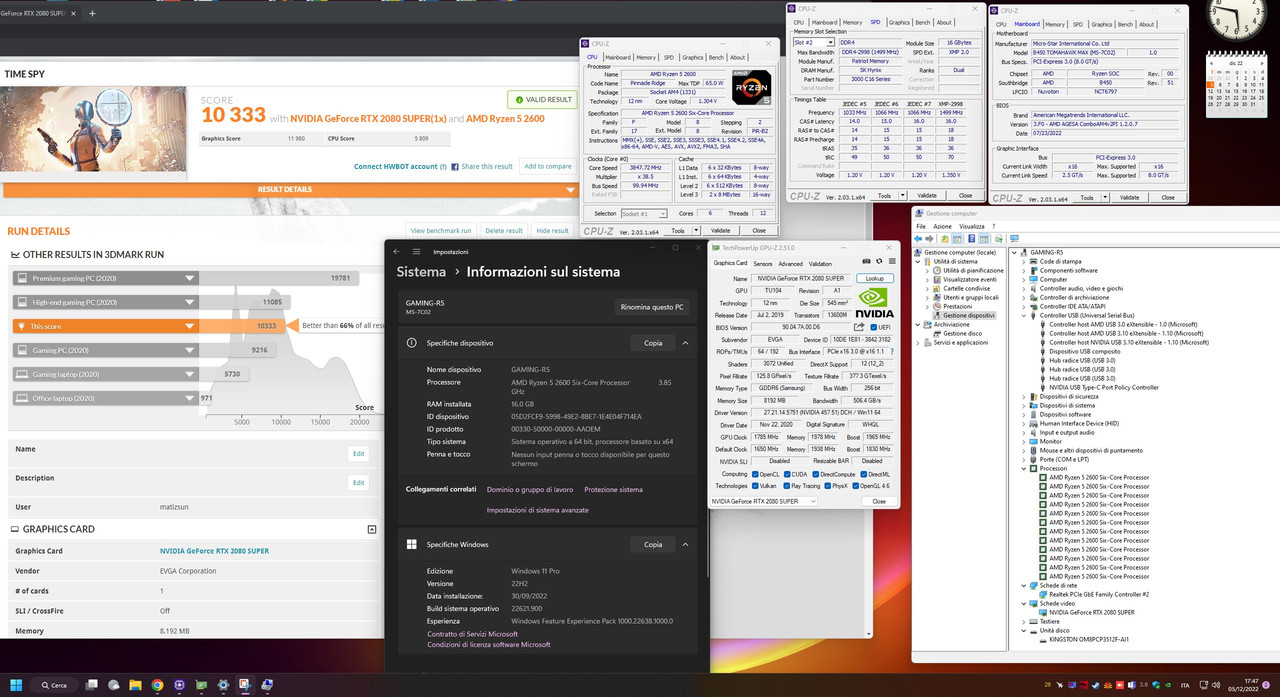1280x697 pixels.
Task: Toggle the UEFI checkbox in GPU-Z
Action: click(x=873, y=327)
